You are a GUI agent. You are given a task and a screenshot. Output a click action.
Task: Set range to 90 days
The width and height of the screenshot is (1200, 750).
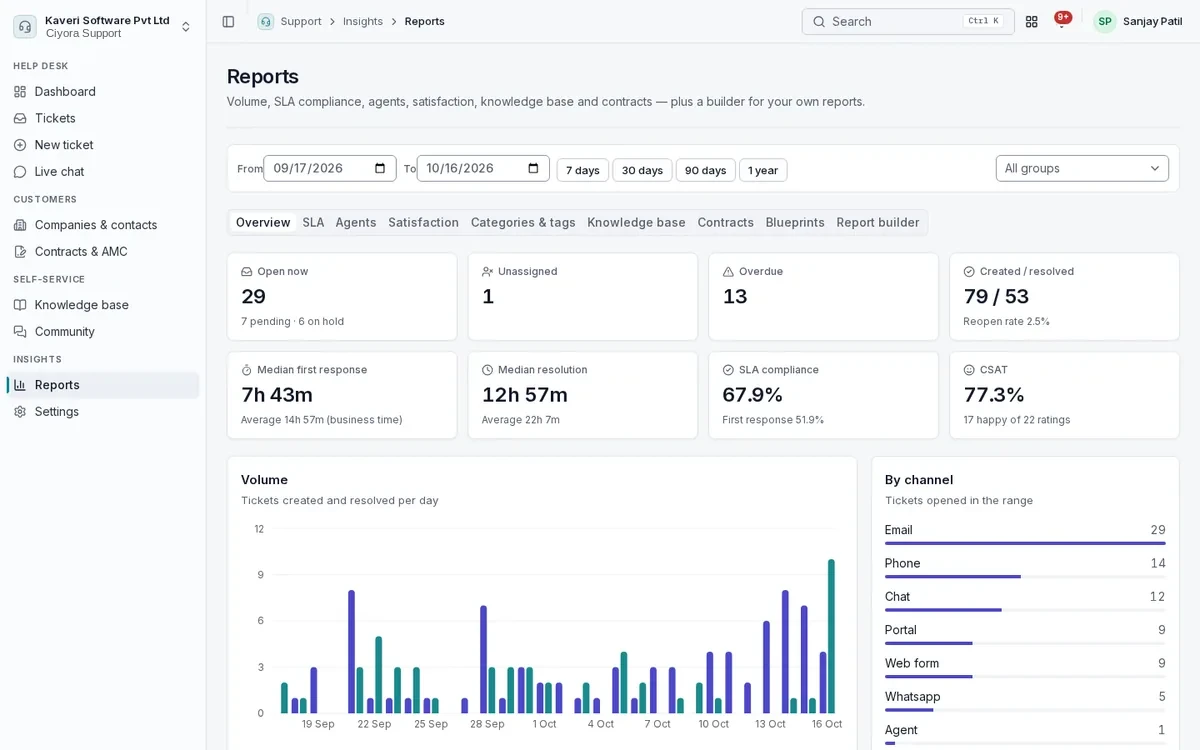706,170
